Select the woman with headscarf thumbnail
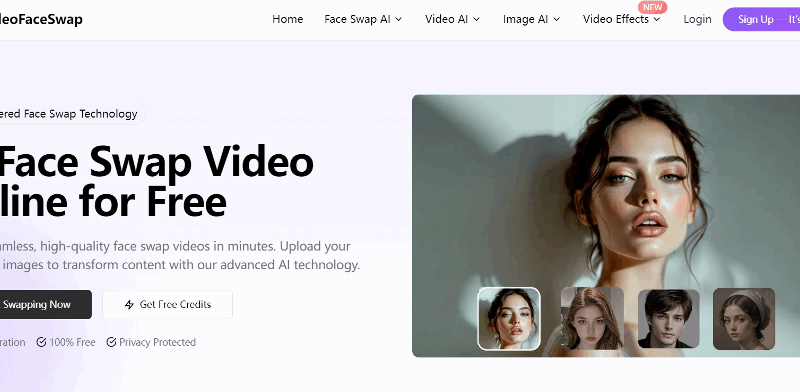800x392 pixels. point(744,319)
